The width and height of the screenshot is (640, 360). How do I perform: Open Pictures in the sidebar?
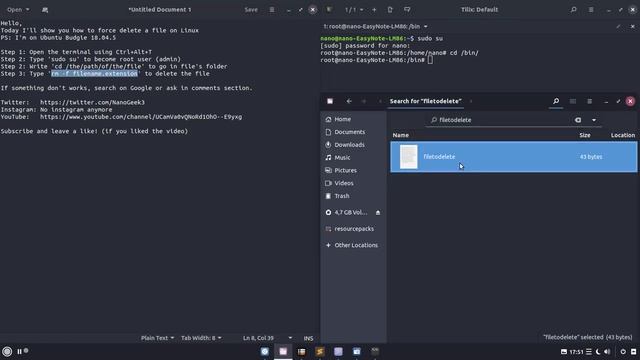353,170
